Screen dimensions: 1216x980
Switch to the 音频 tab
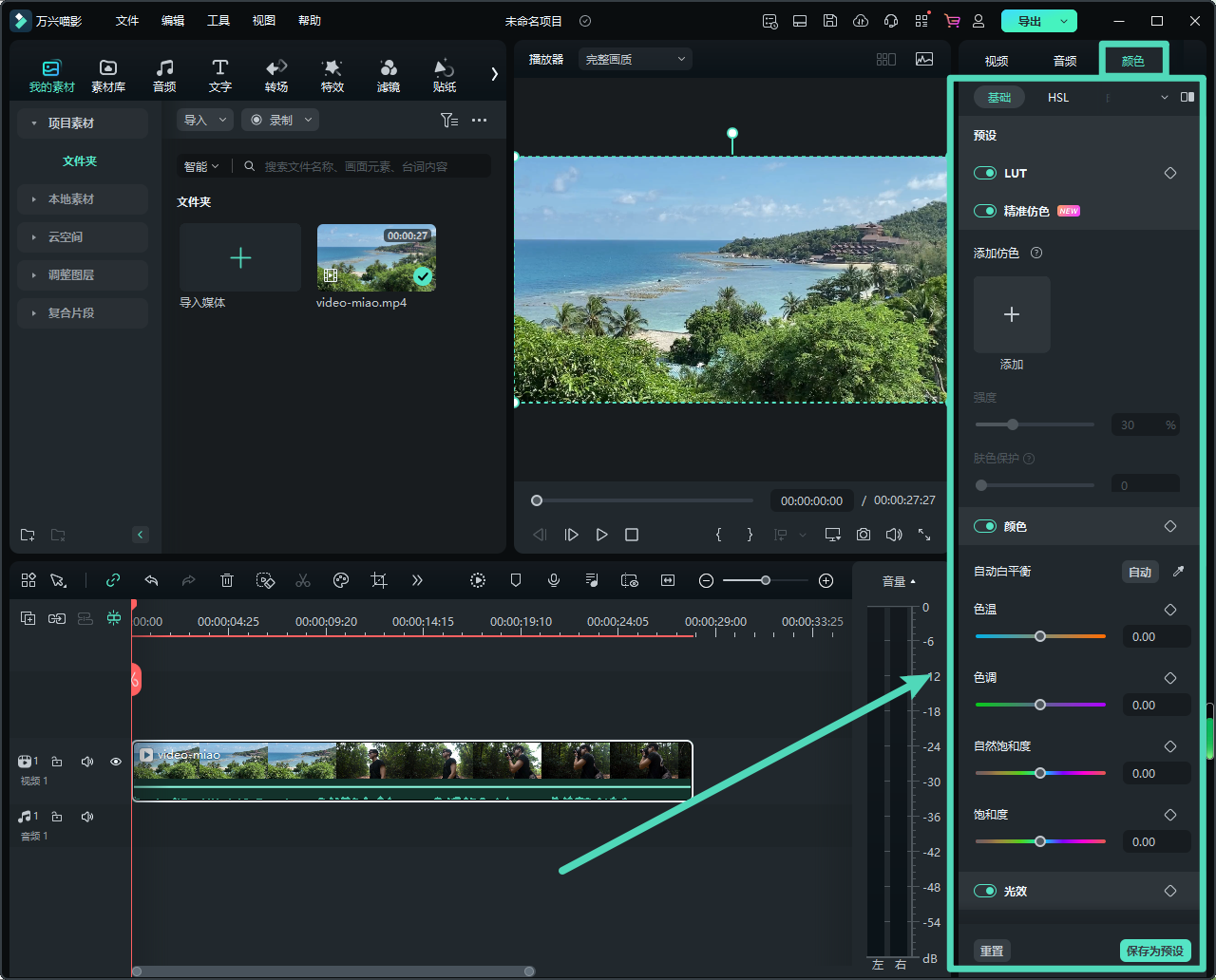click(x=1065, y=61)
